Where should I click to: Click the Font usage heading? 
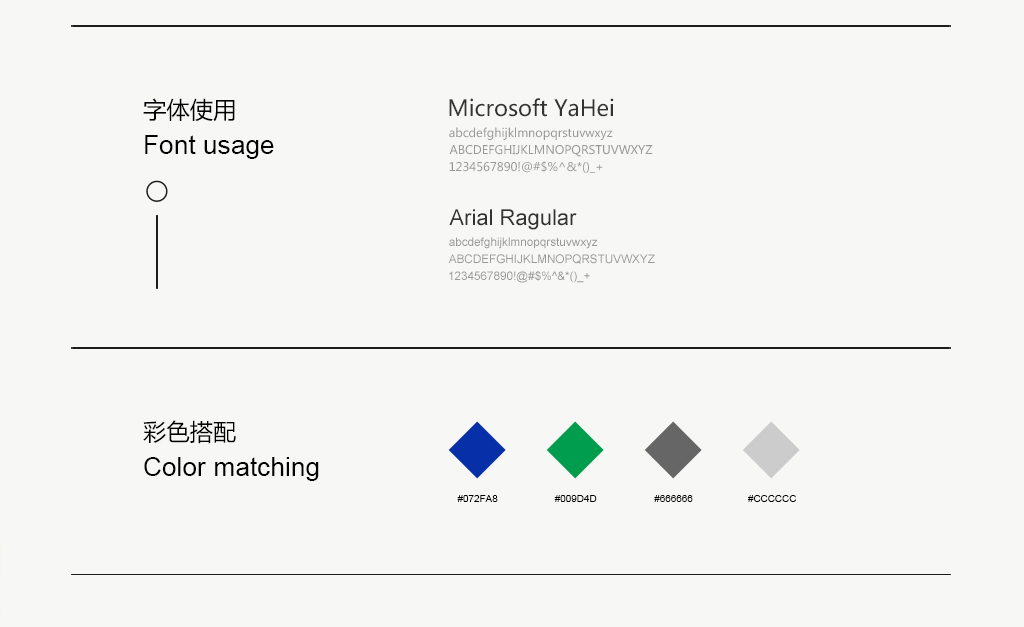(208, 146)
